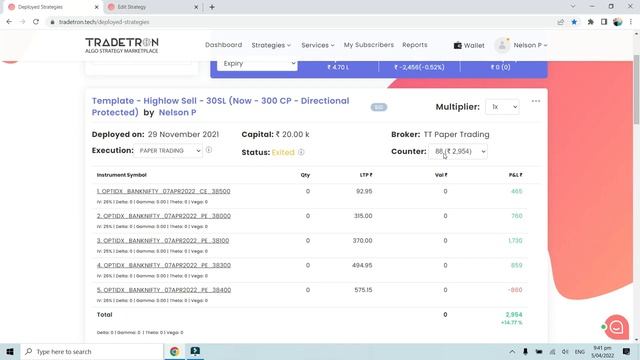The height and width of the screenshot is (360, 640).
Task: Open Nelson P author link
Action: pyautogui.click(x=177, y=112)
